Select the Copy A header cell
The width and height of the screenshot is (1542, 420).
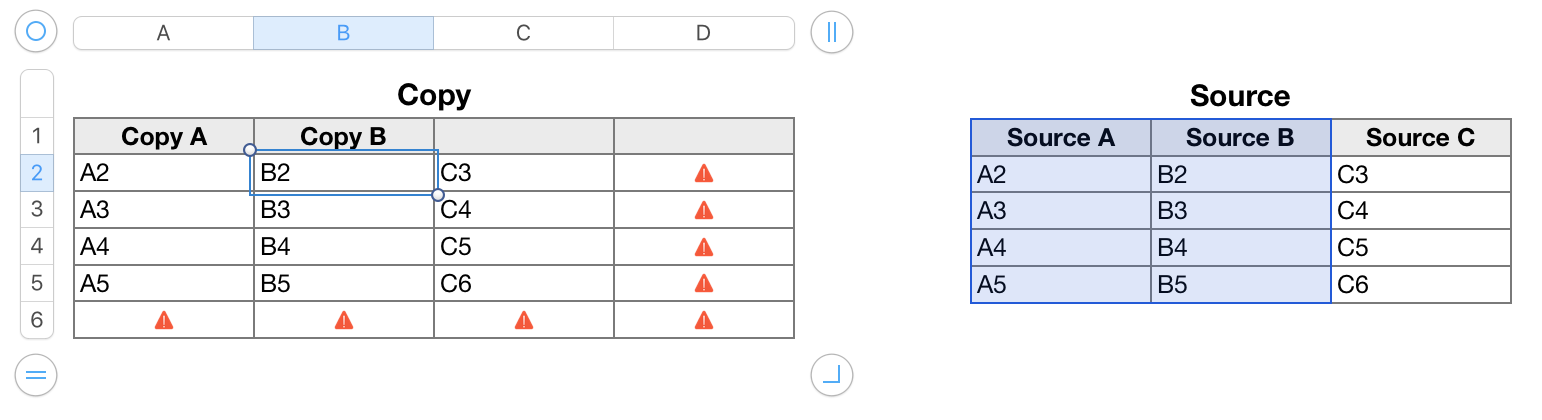(164, 137)
